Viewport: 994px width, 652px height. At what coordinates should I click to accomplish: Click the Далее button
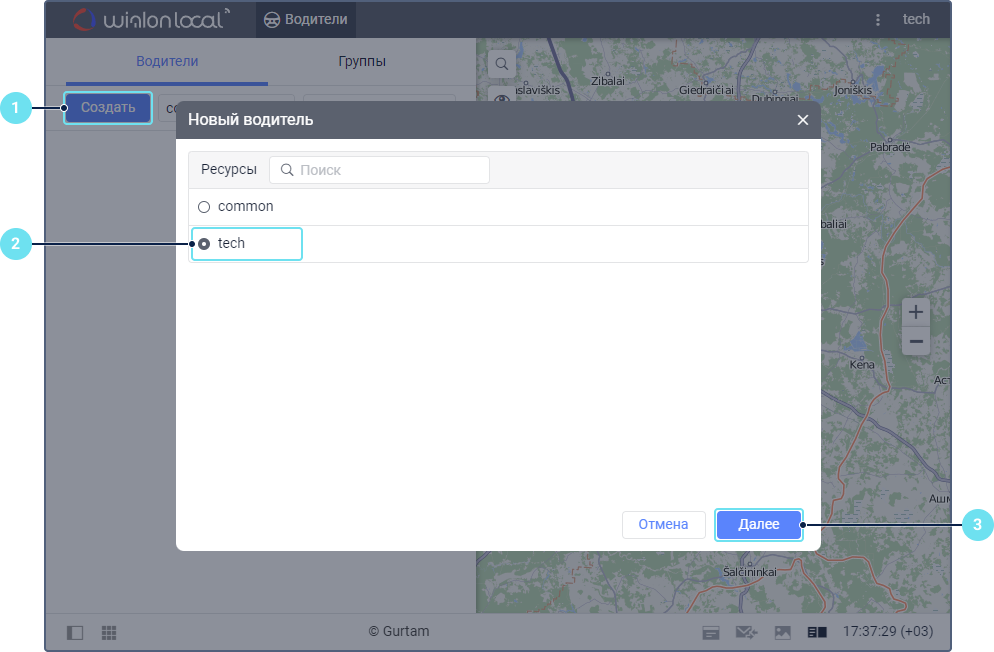click(x=759, y=524)
